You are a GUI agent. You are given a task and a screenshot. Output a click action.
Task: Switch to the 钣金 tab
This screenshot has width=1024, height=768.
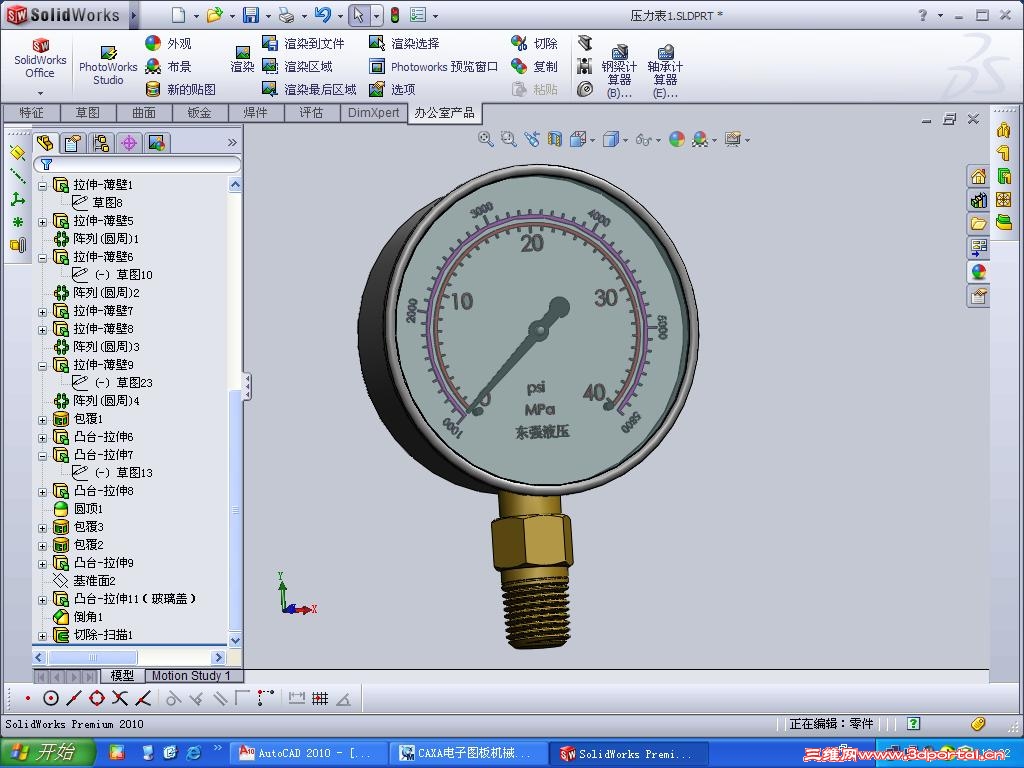click(199, 112)
